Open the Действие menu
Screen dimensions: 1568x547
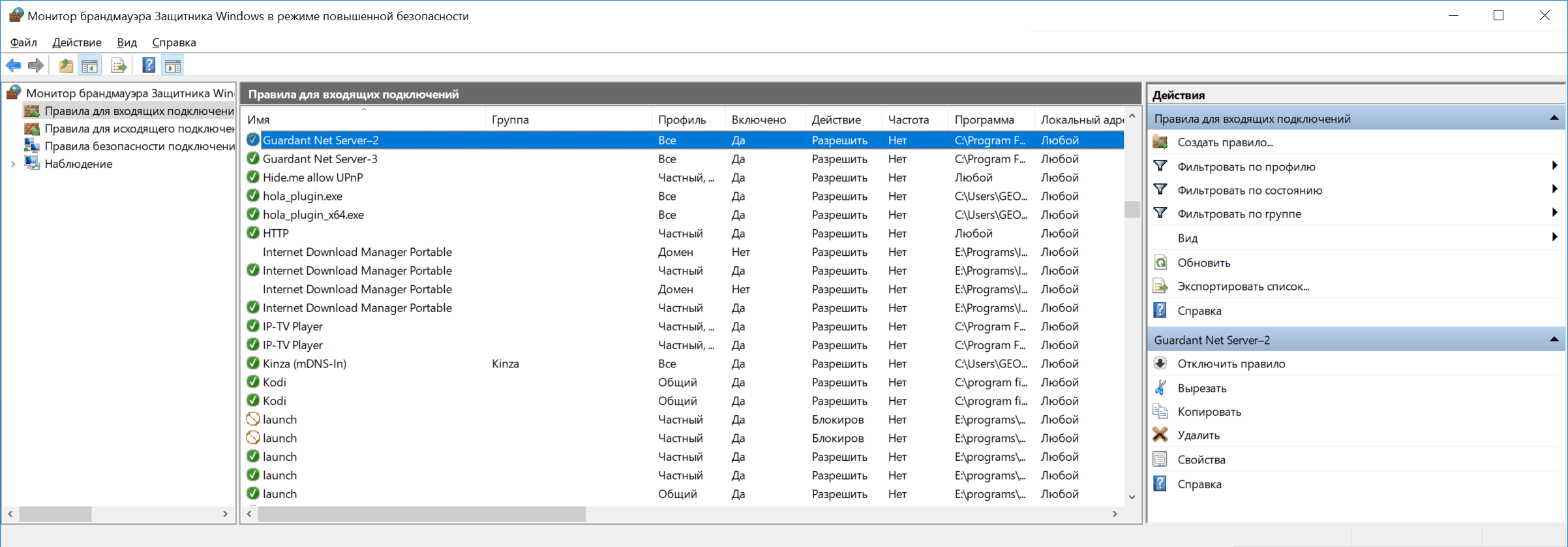tap(77, 42)
